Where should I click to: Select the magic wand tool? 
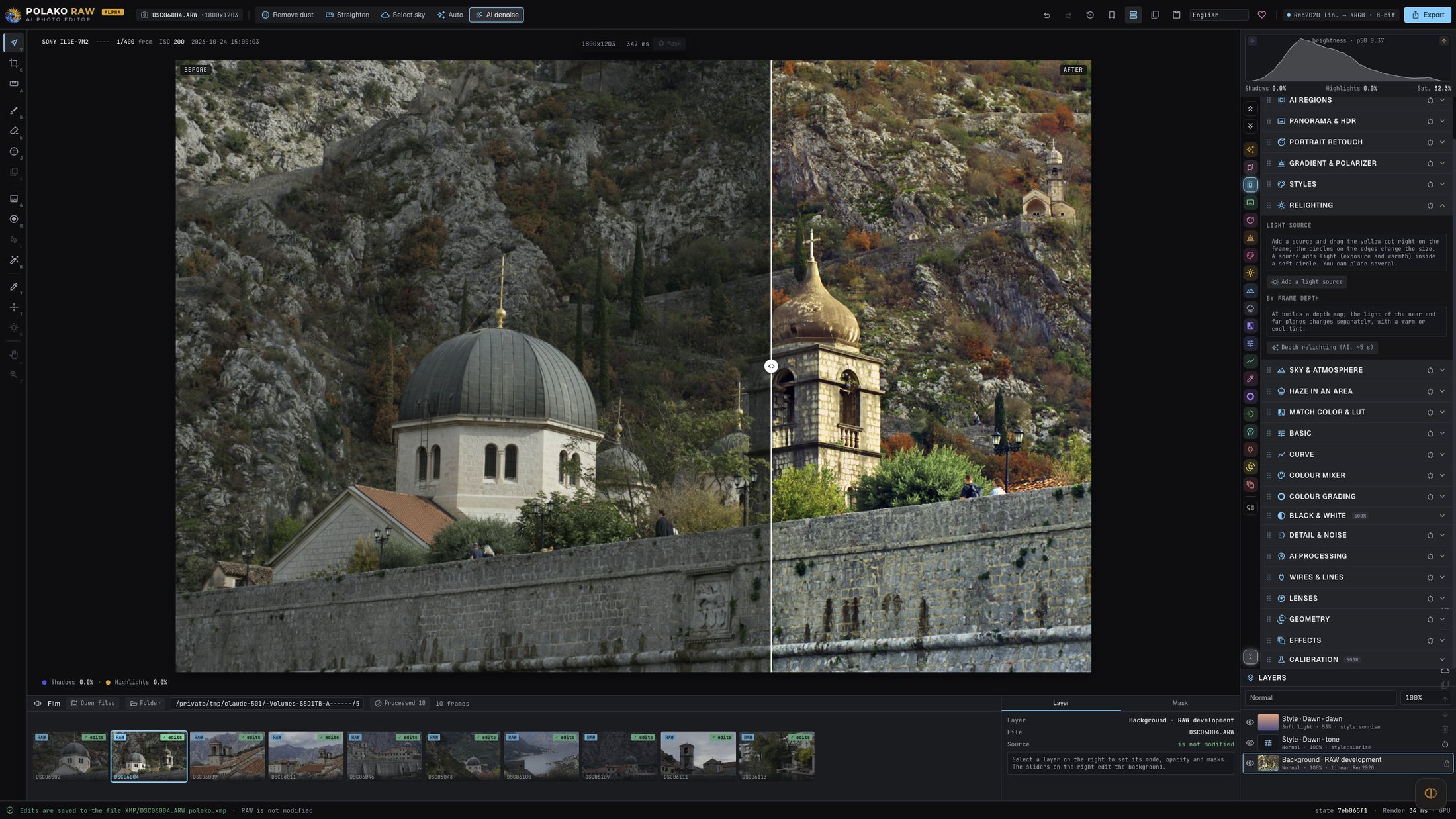pos(14,260)
